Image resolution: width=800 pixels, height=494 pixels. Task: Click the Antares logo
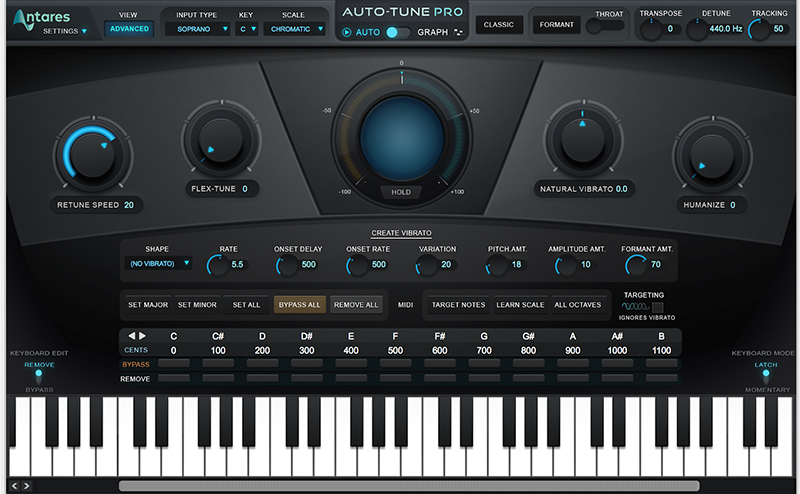pyautogui.click(x=42, y=18)
